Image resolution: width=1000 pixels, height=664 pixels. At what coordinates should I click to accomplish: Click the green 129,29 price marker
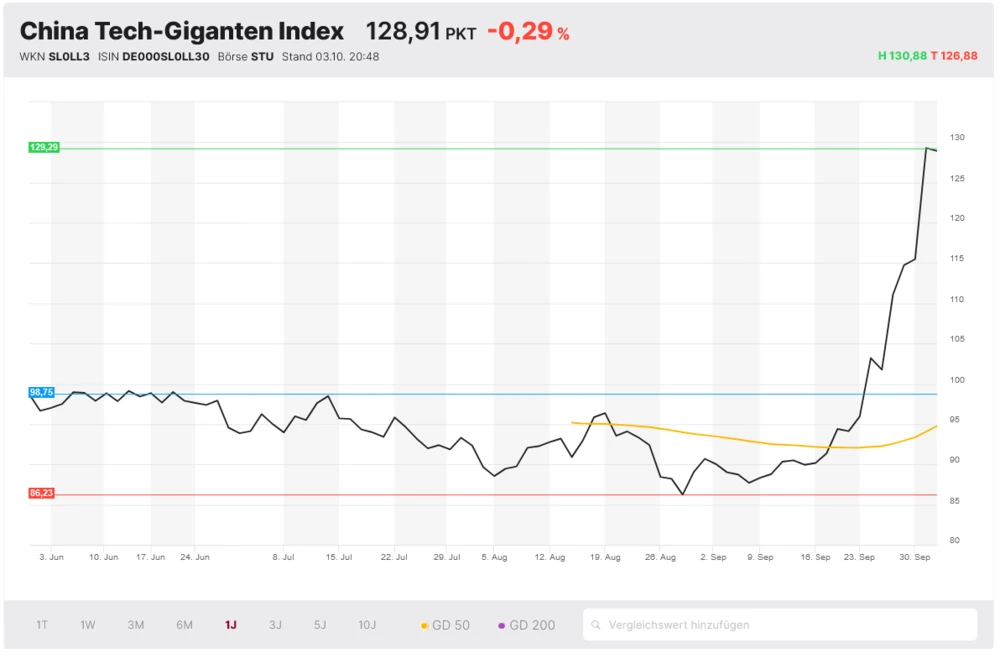click(x=42, y=147)
